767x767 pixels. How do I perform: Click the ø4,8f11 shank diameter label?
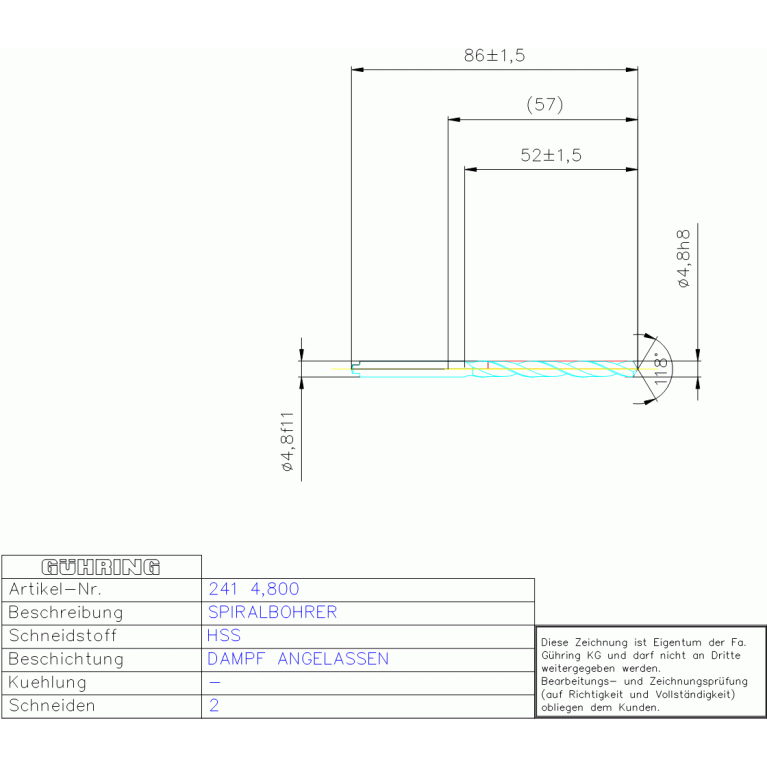[x=285, y=440]
